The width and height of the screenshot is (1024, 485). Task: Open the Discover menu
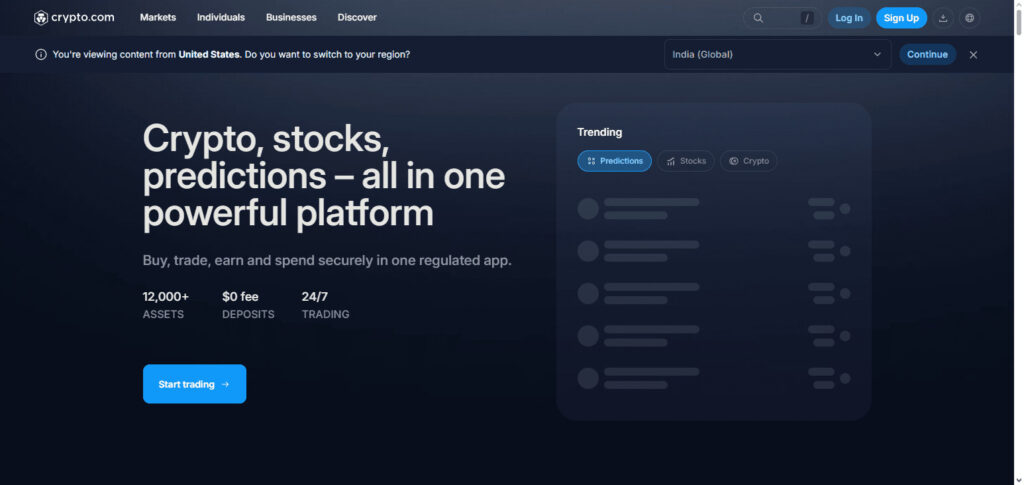[x=357, y=18]
